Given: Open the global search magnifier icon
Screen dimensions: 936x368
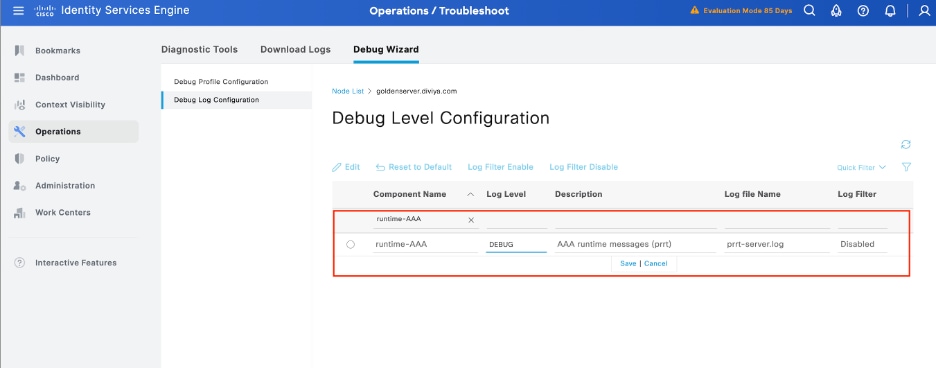Looking at the screenshot, I should point(809,11).
